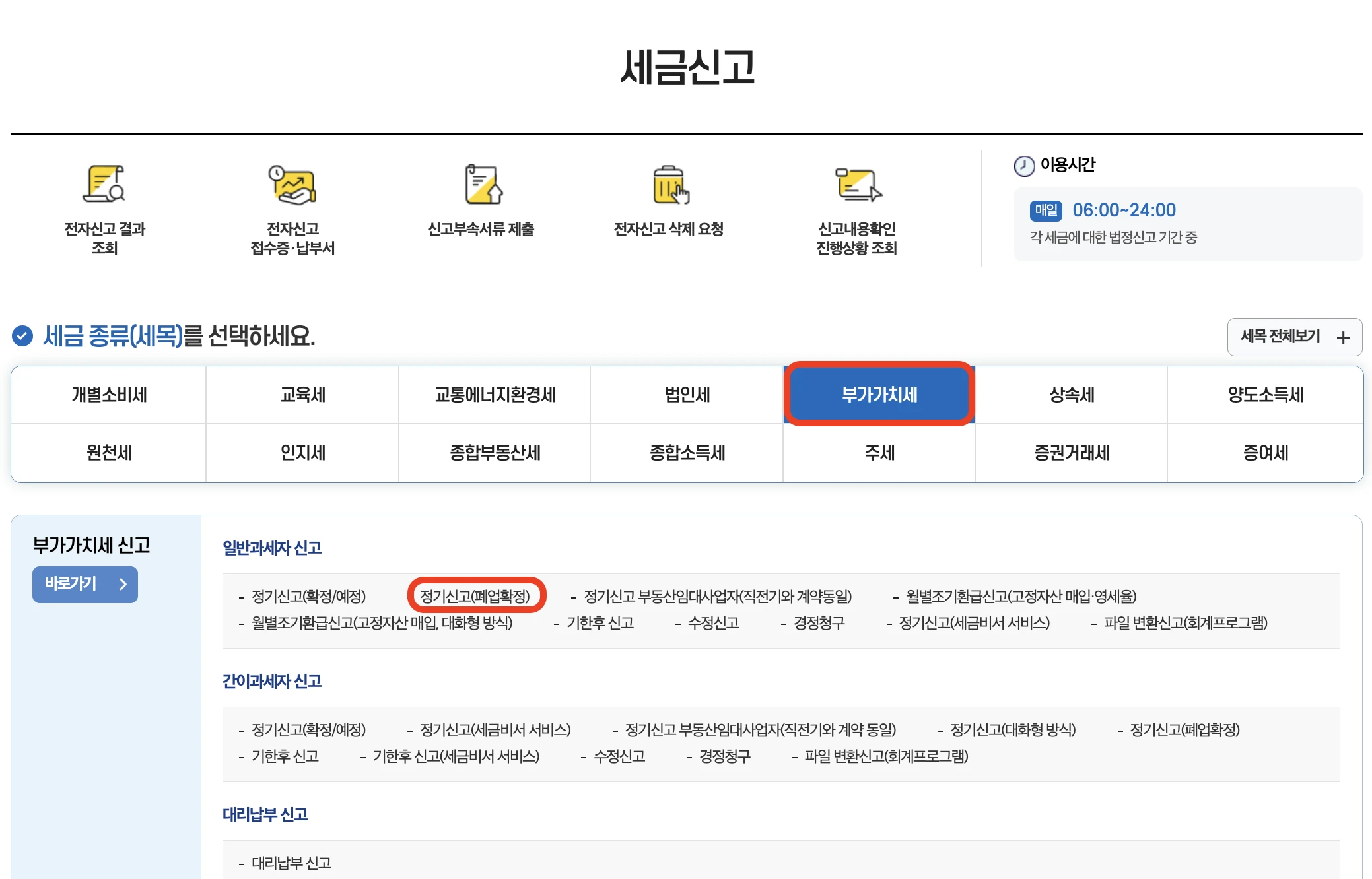The height and width of the screenshot is (879, 1372).
Task: Open the 신고내용확인 진행상황 조회 icon
Action: 856,185
